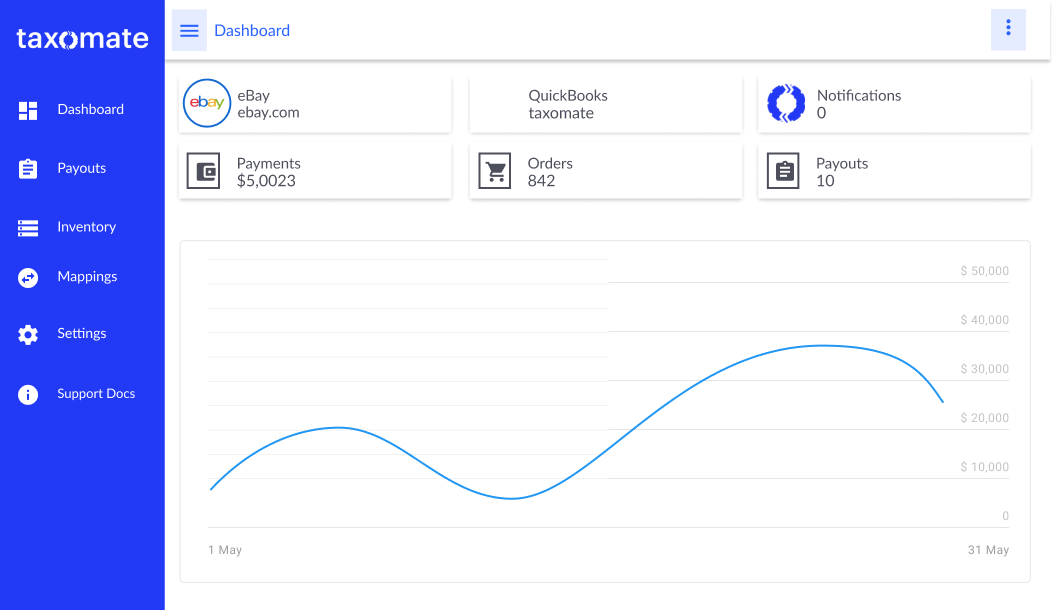This screenshot has width=1053, height=610.
Task: Click the Settings gear icon
Action: pos(28,335)
